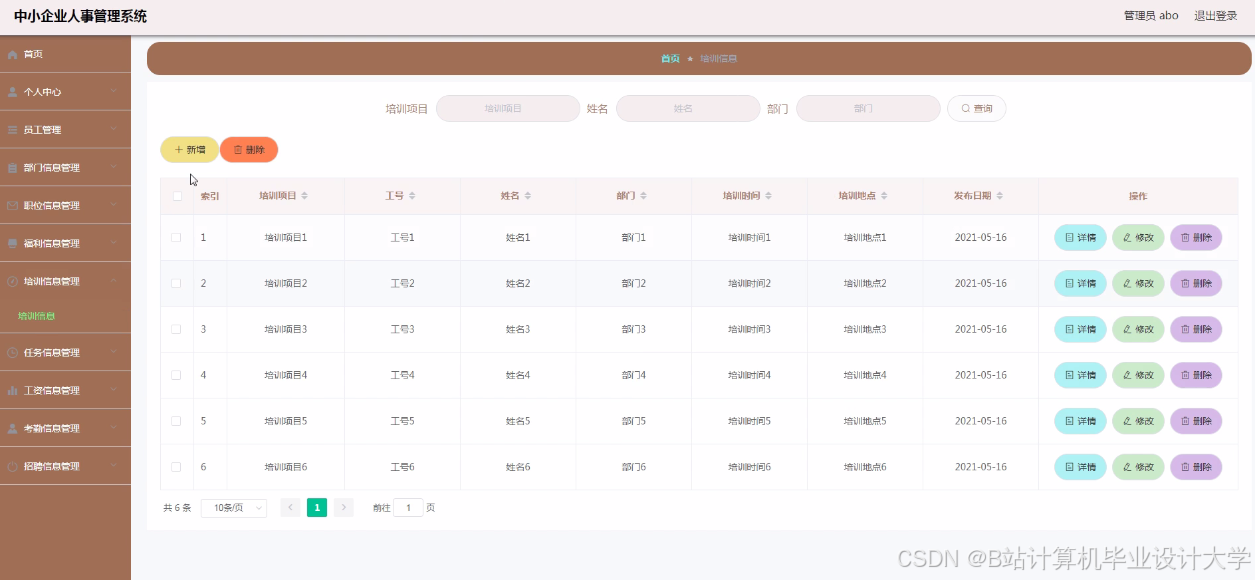
Task: Open the 10条/页 page size dropdown
Action: coord(234,508)
